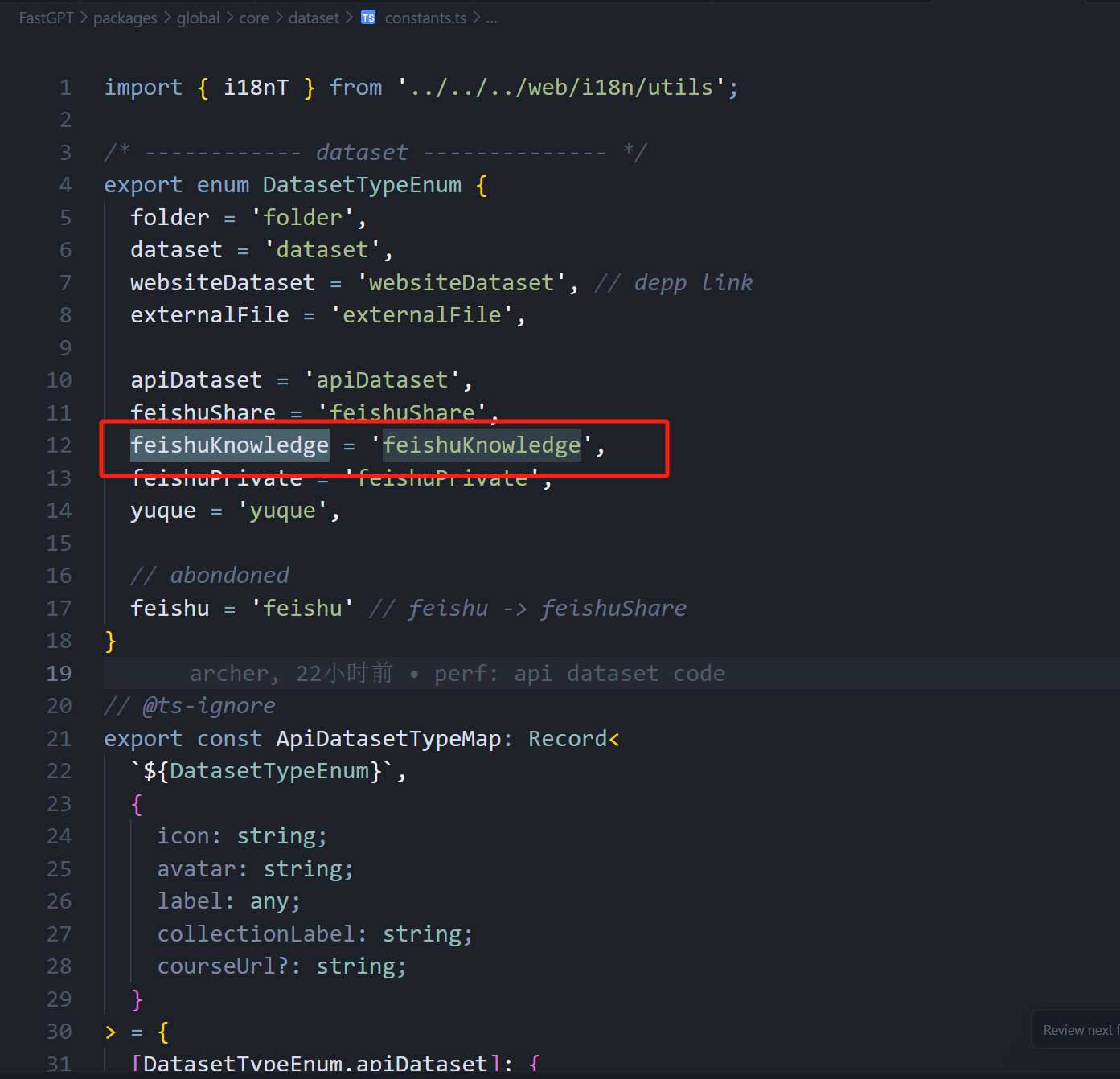The height and width of the screenshot is (1079, 1120).
Task: Place cursor on highlighted feishuKnowledge identifier
Action: (x=229, y=445)
